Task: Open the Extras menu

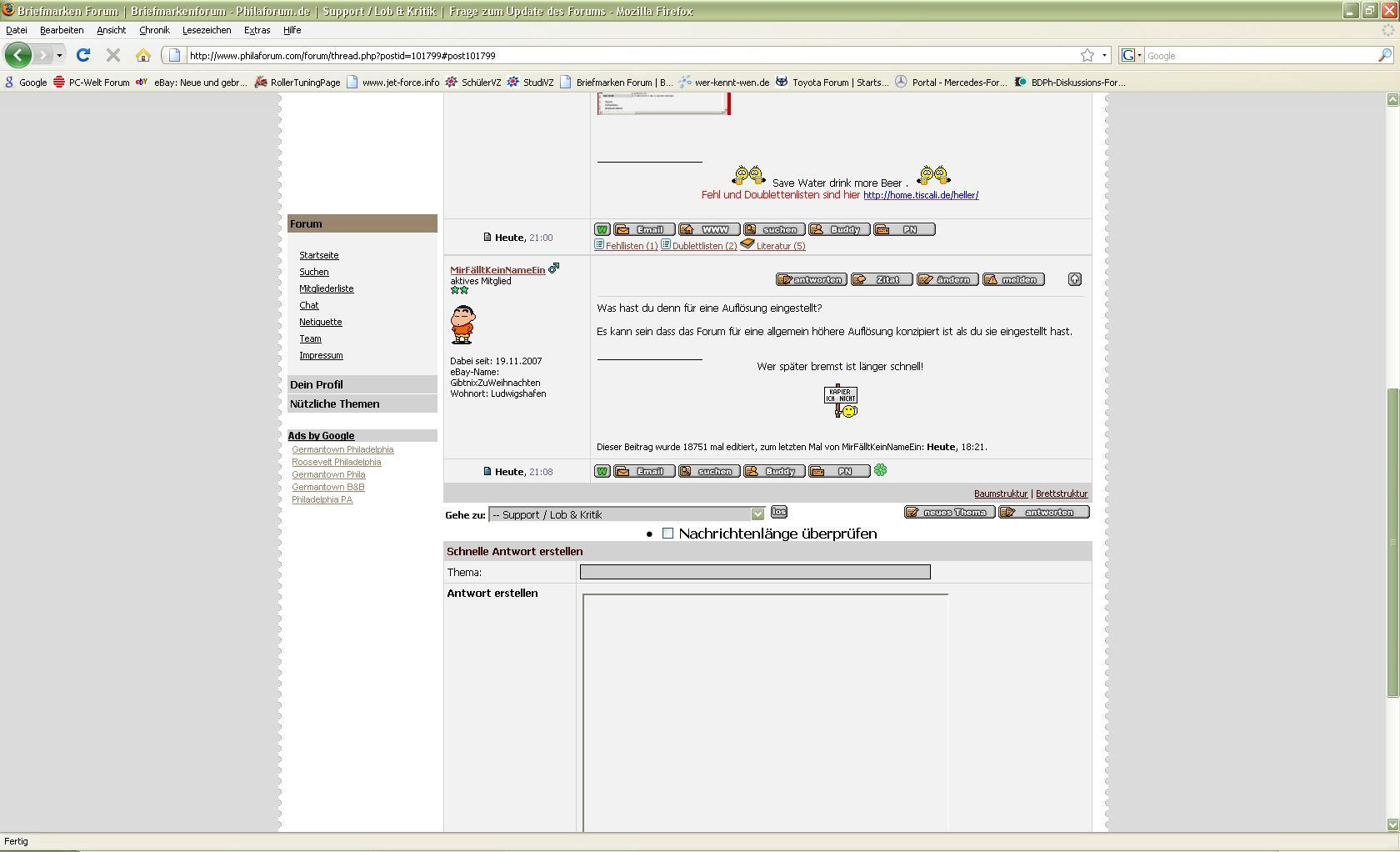Action: [257, 30]
